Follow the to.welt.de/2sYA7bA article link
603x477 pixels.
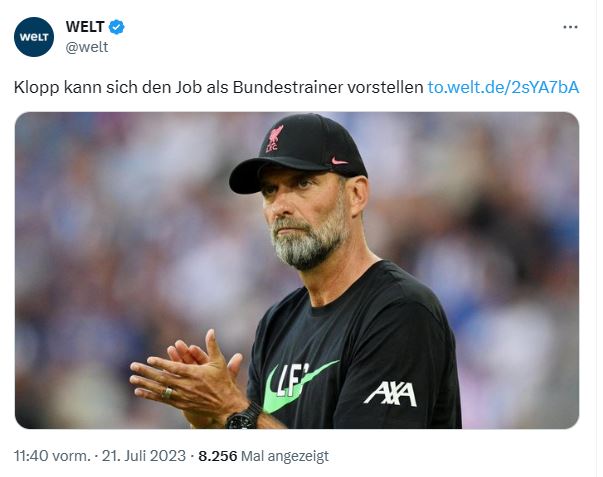point(503,87)
